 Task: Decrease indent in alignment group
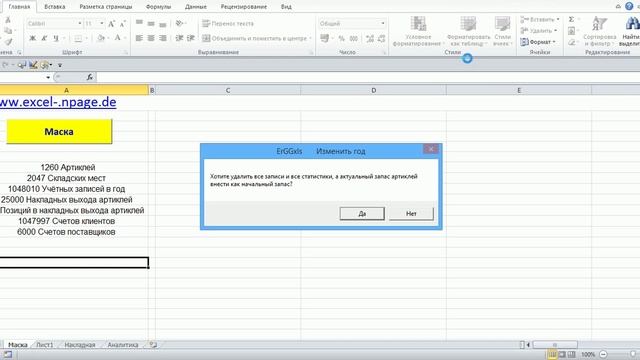(179, 38)
